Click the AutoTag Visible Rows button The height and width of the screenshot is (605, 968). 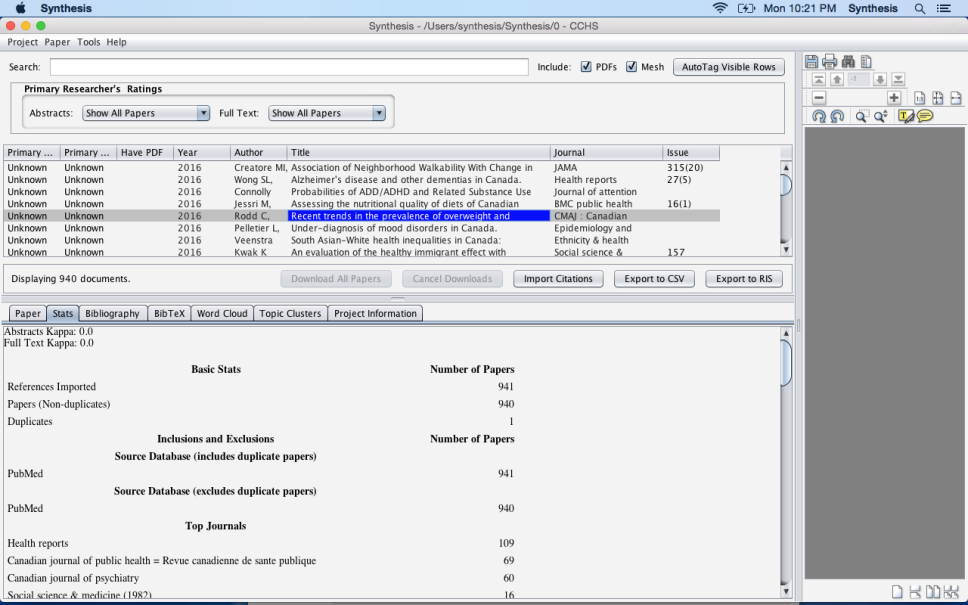click(x=728, y=67)
